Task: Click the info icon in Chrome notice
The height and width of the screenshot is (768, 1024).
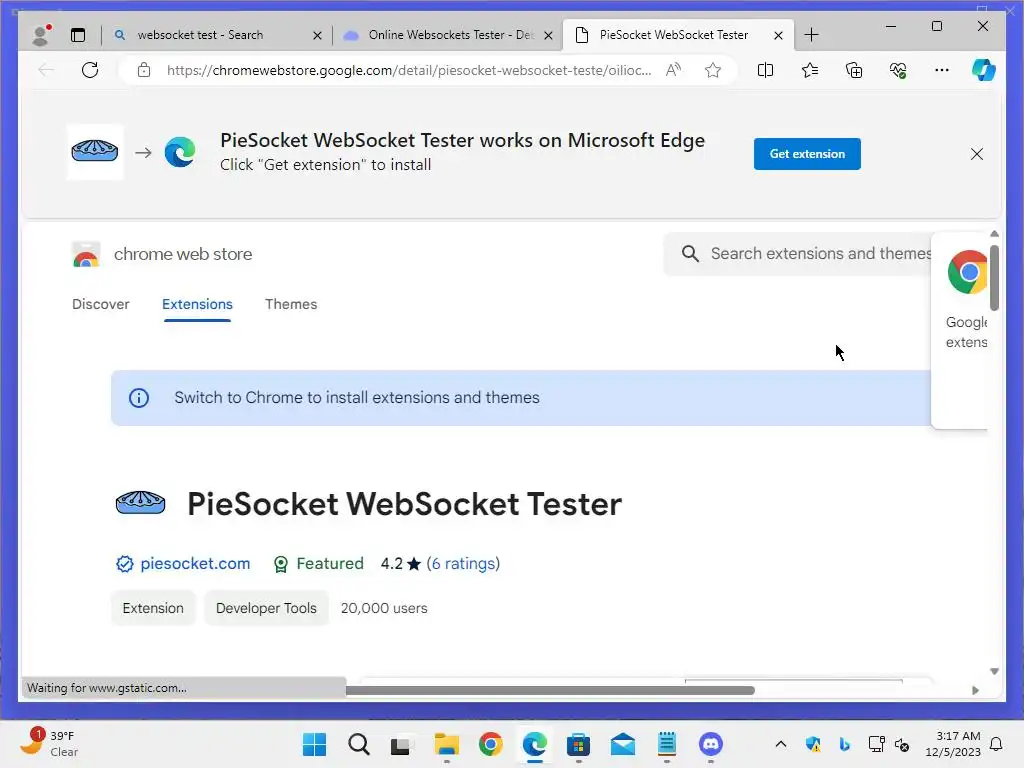Action: (x=138, y=398)
